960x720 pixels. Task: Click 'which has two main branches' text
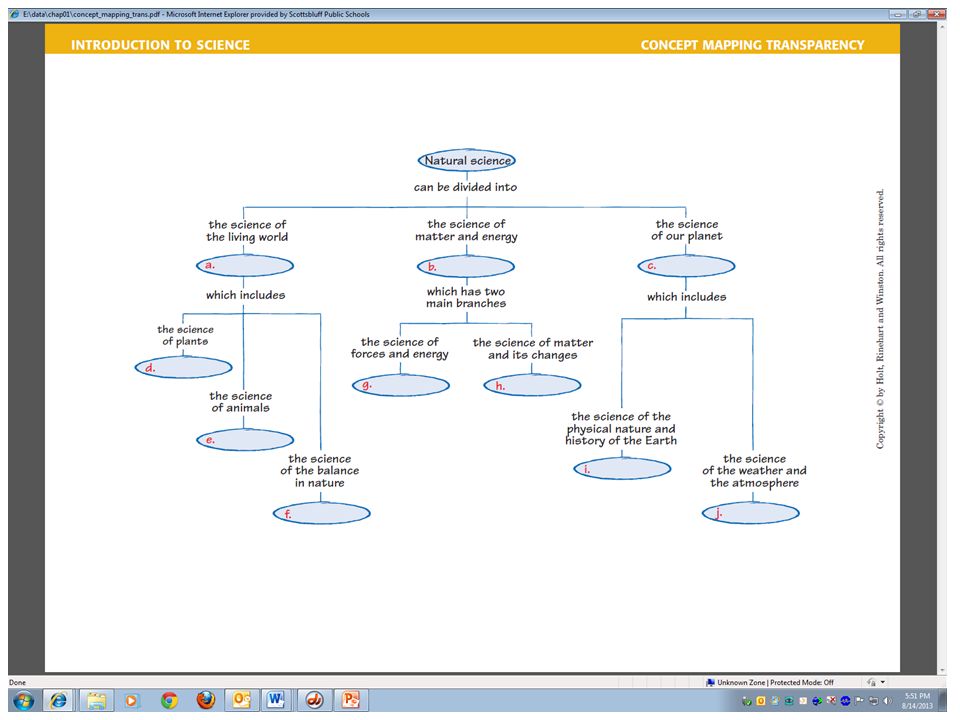(x=466, y=297)
